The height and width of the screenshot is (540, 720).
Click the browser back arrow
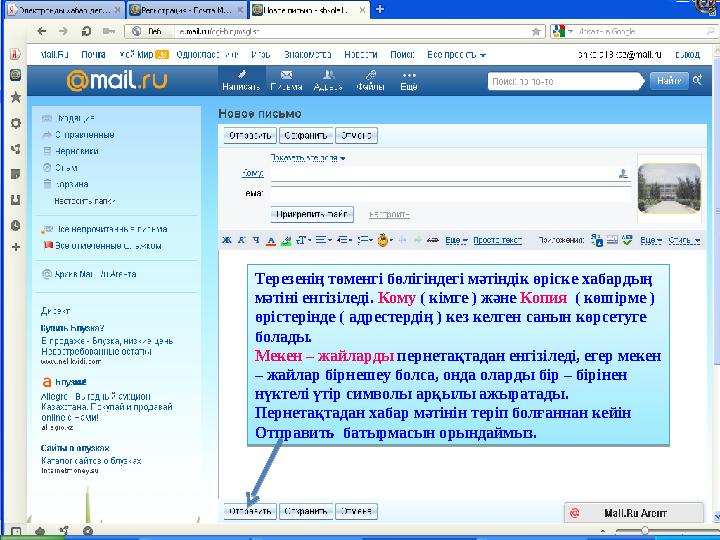[x=42, y=31]
